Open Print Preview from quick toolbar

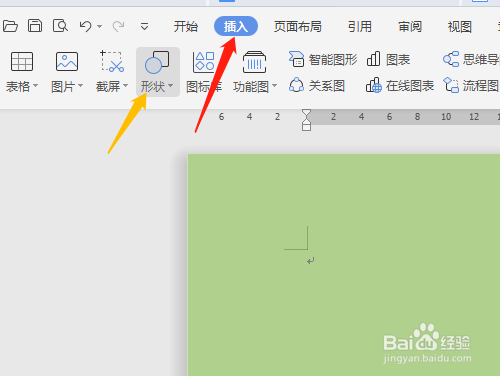tap(60, 26)
